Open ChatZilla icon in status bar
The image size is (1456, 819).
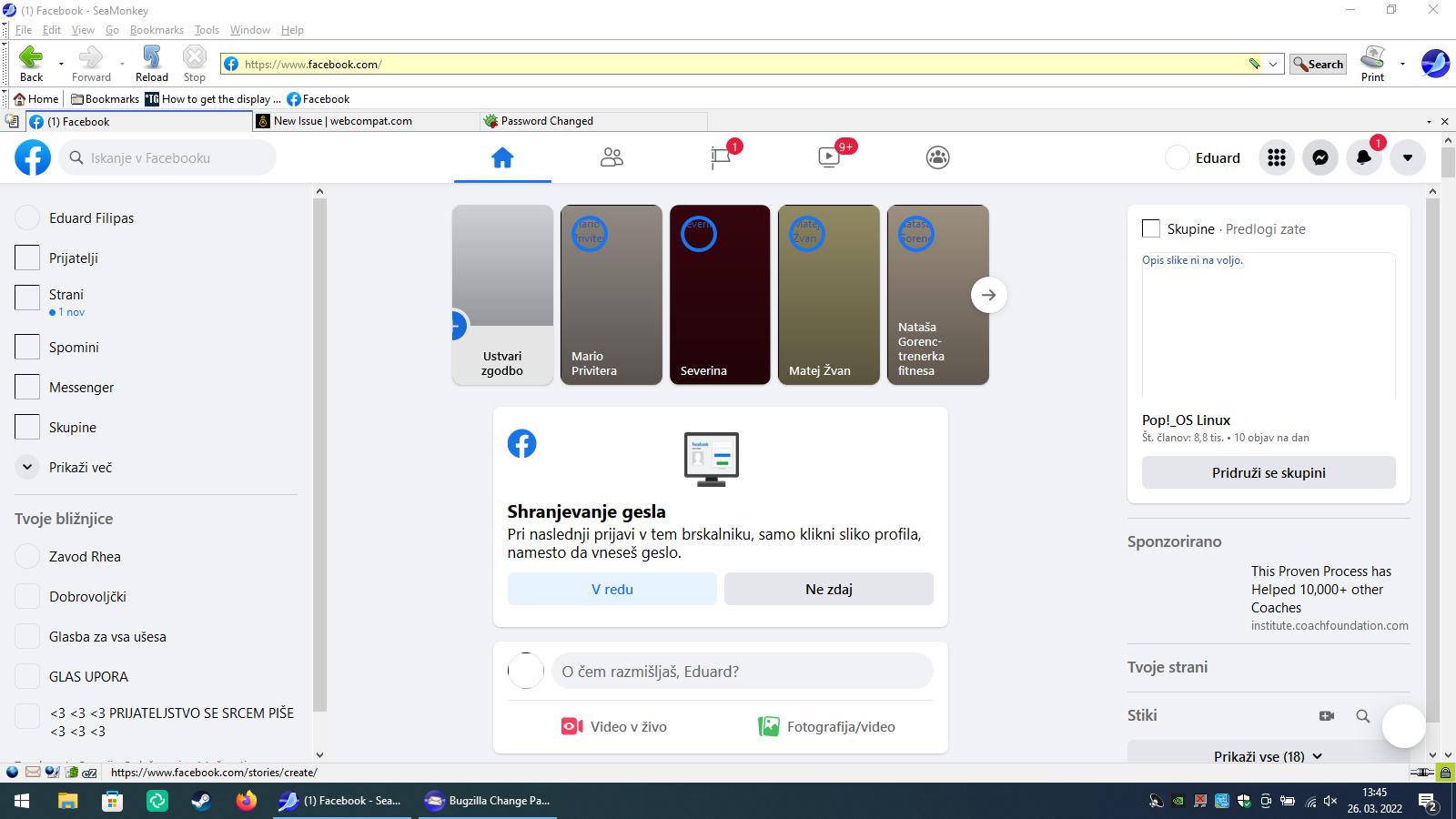click(x=90, y=773)
